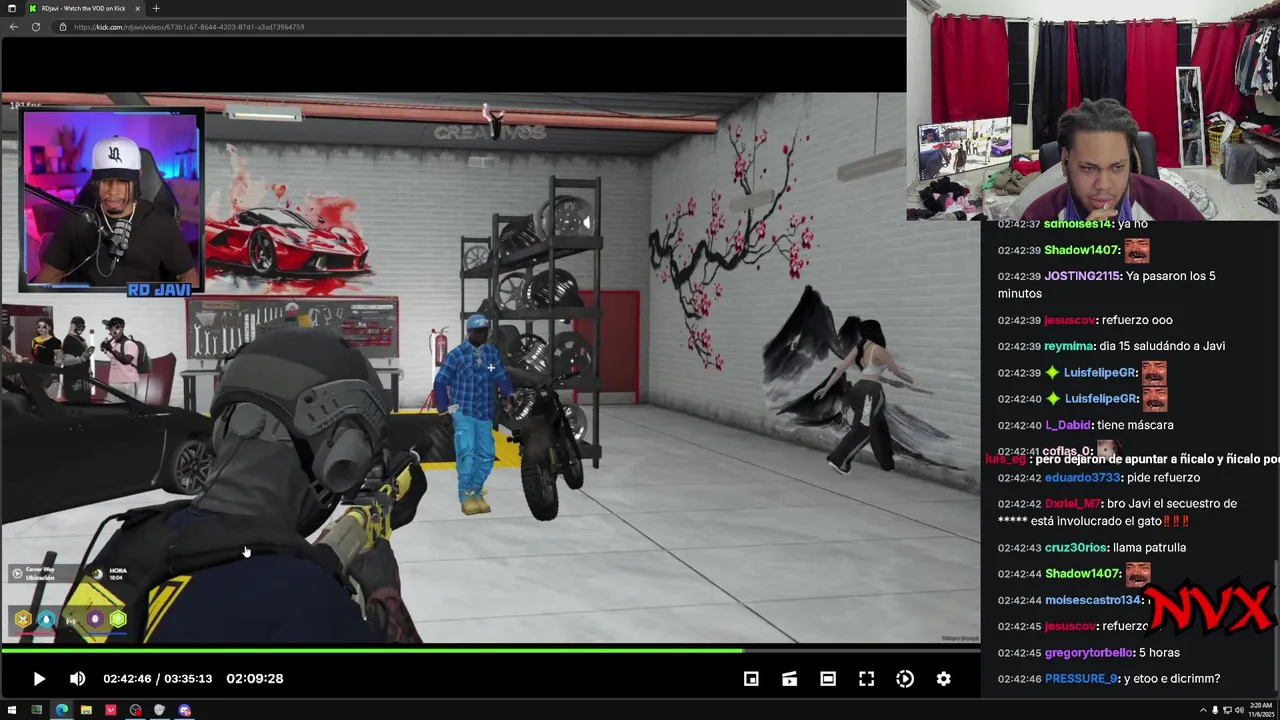This screenshot has width=1280, height=720.
Task: Open video settings gear icon
Action: pyautogui.click(x=944, y=679)
